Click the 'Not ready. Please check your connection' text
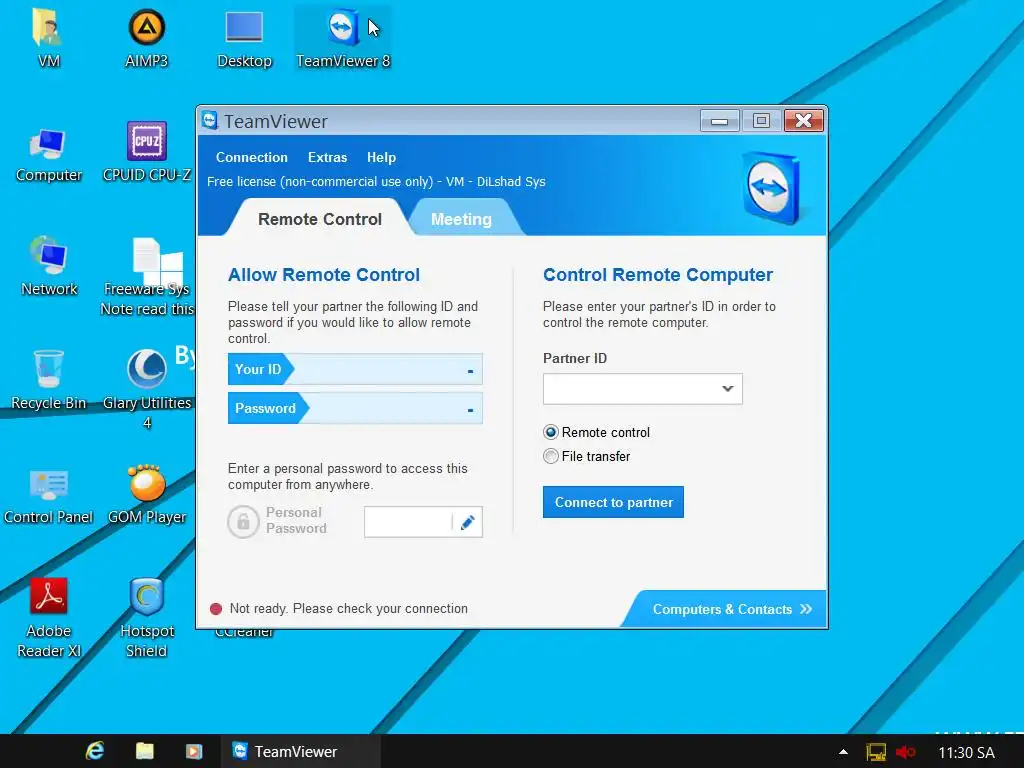The image size is (1024, 768). tap(349, 609)
